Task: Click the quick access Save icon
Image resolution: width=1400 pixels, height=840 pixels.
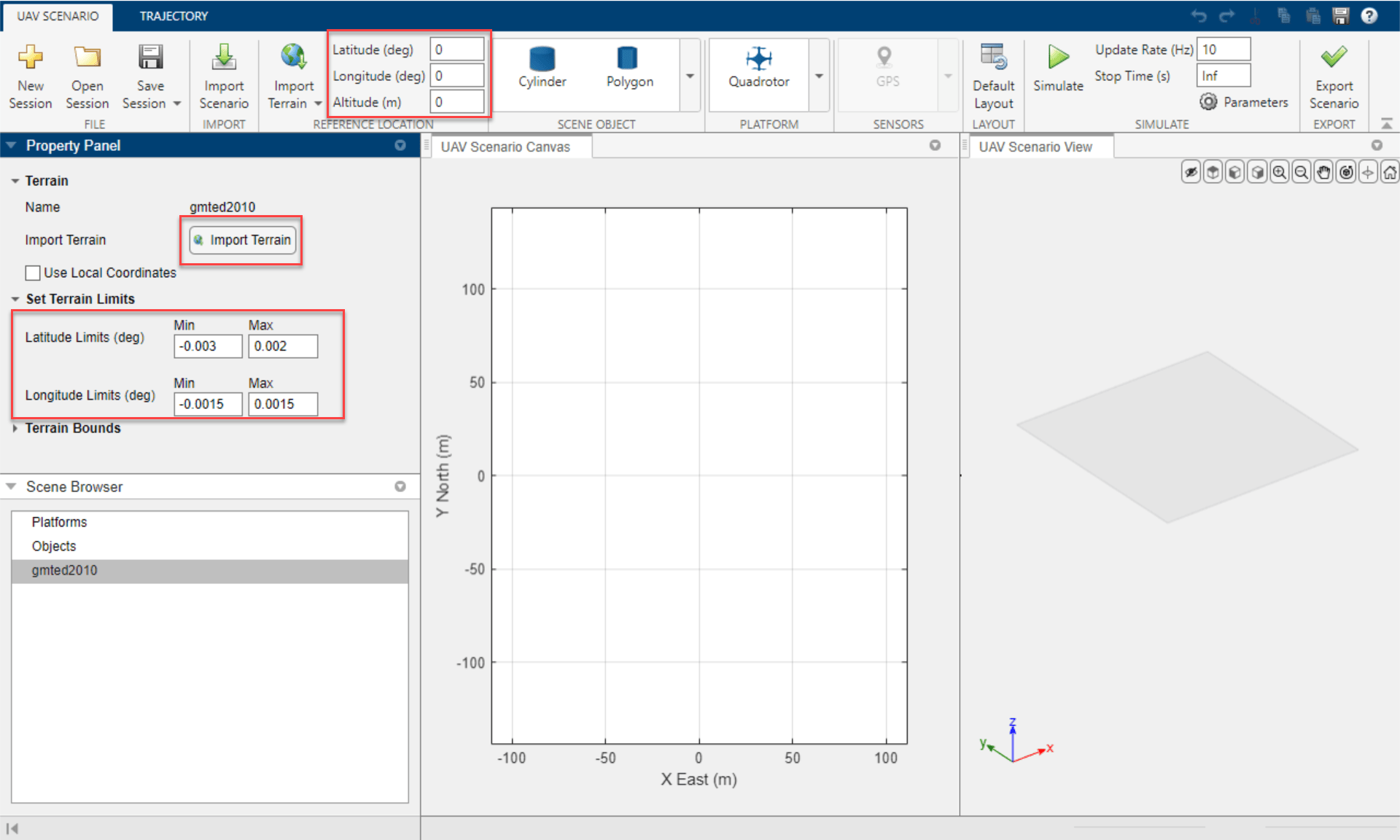Action: point(1341,15)
